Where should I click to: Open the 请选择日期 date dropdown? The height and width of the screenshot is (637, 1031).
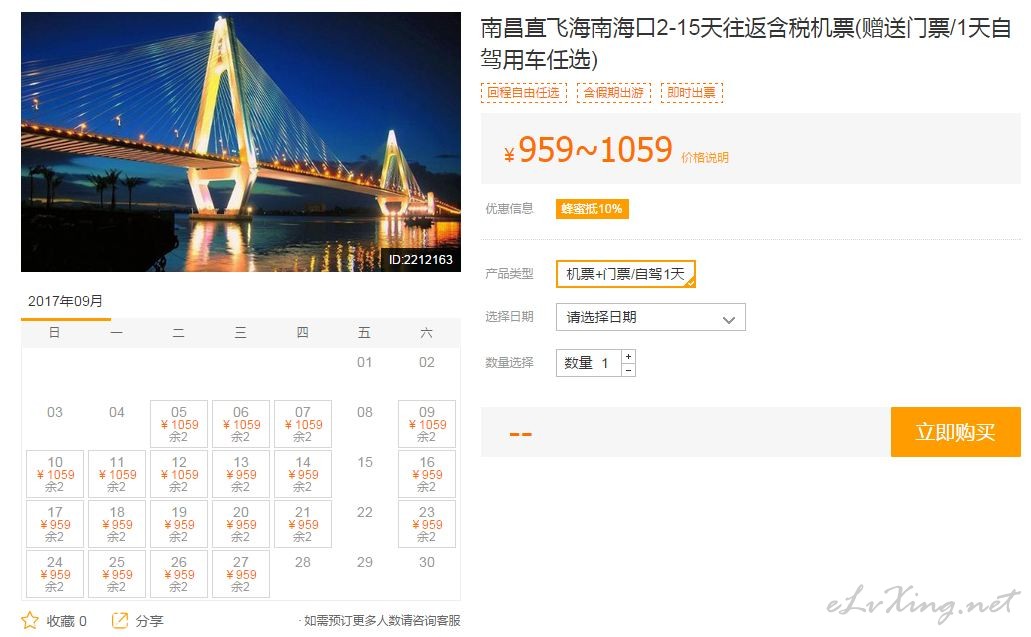[650, 317]
